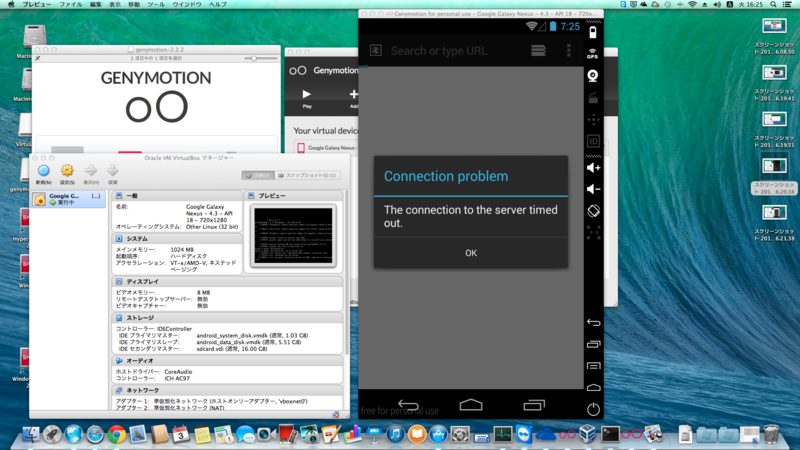Click the Discard icon in VirtualBox toolbar
Viewport: 800px width, 450px height.
pos(113,174)
